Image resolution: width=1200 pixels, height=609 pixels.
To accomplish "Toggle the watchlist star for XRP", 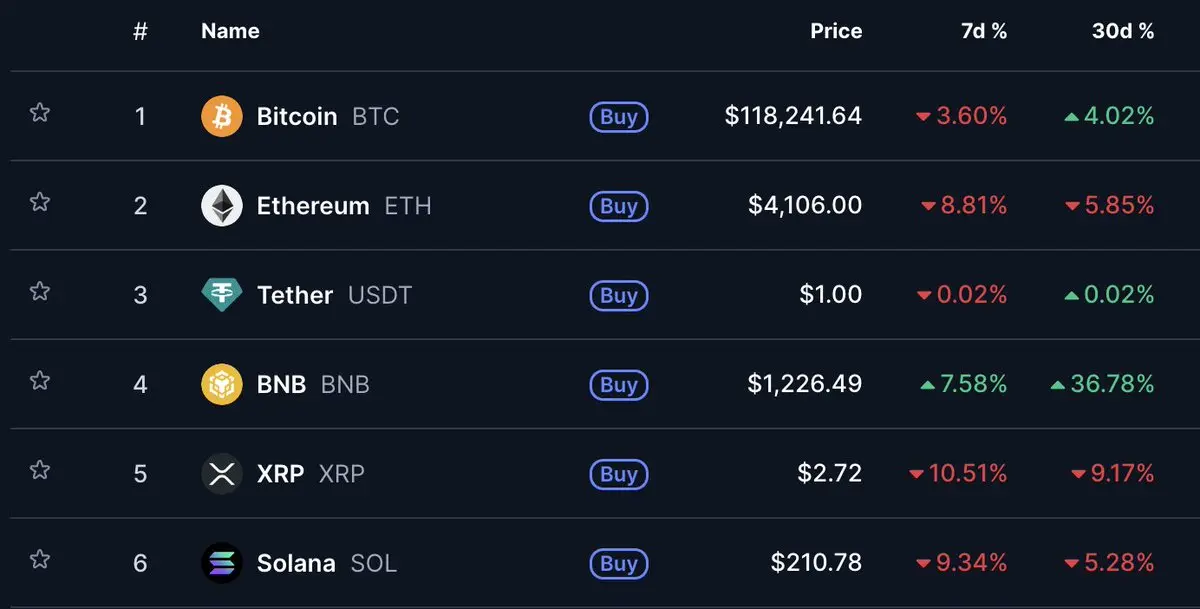I will click(x=40, y=469).
